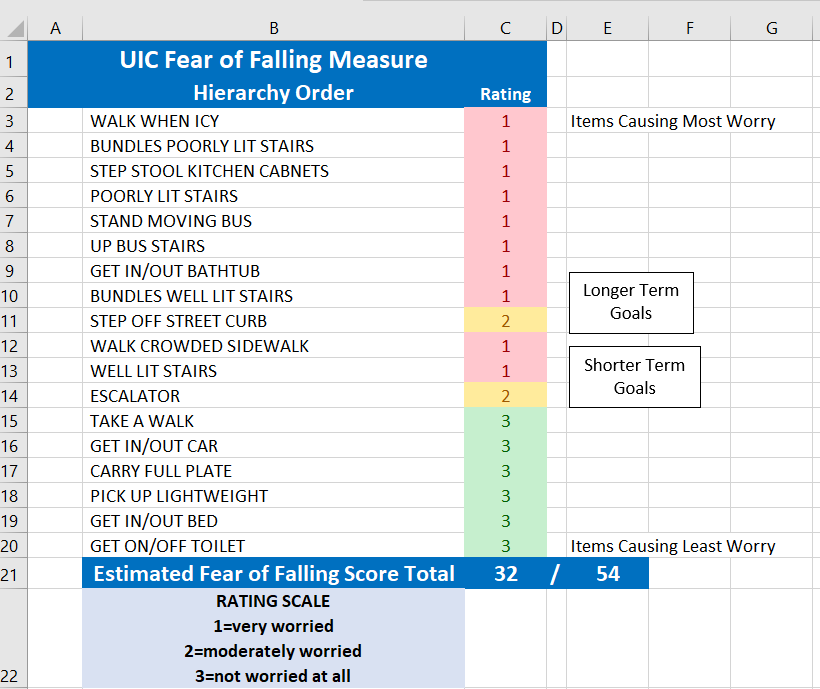Select row 21 header
The image size is (820, 689).
(x=14, y=574)
